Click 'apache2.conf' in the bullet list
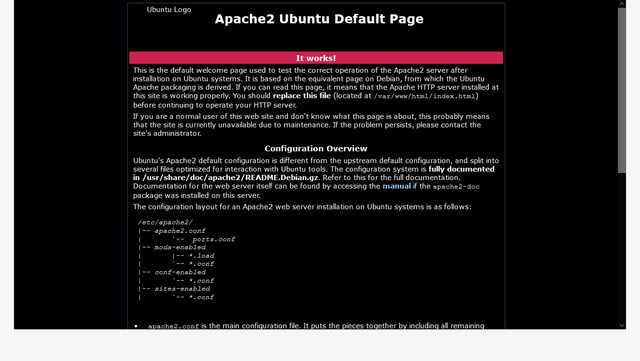This screenshot has height=361, width=640. pos(173,326)
